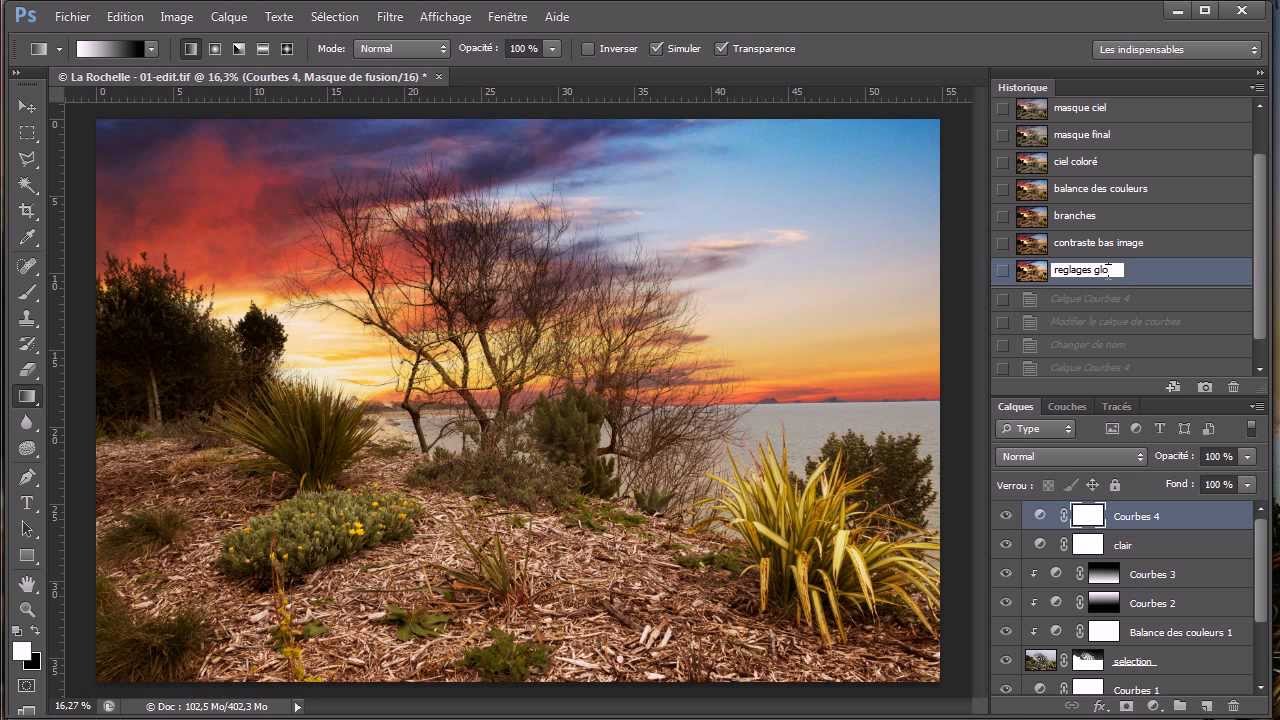Select the Rectangle shape tool

[27, 555]
